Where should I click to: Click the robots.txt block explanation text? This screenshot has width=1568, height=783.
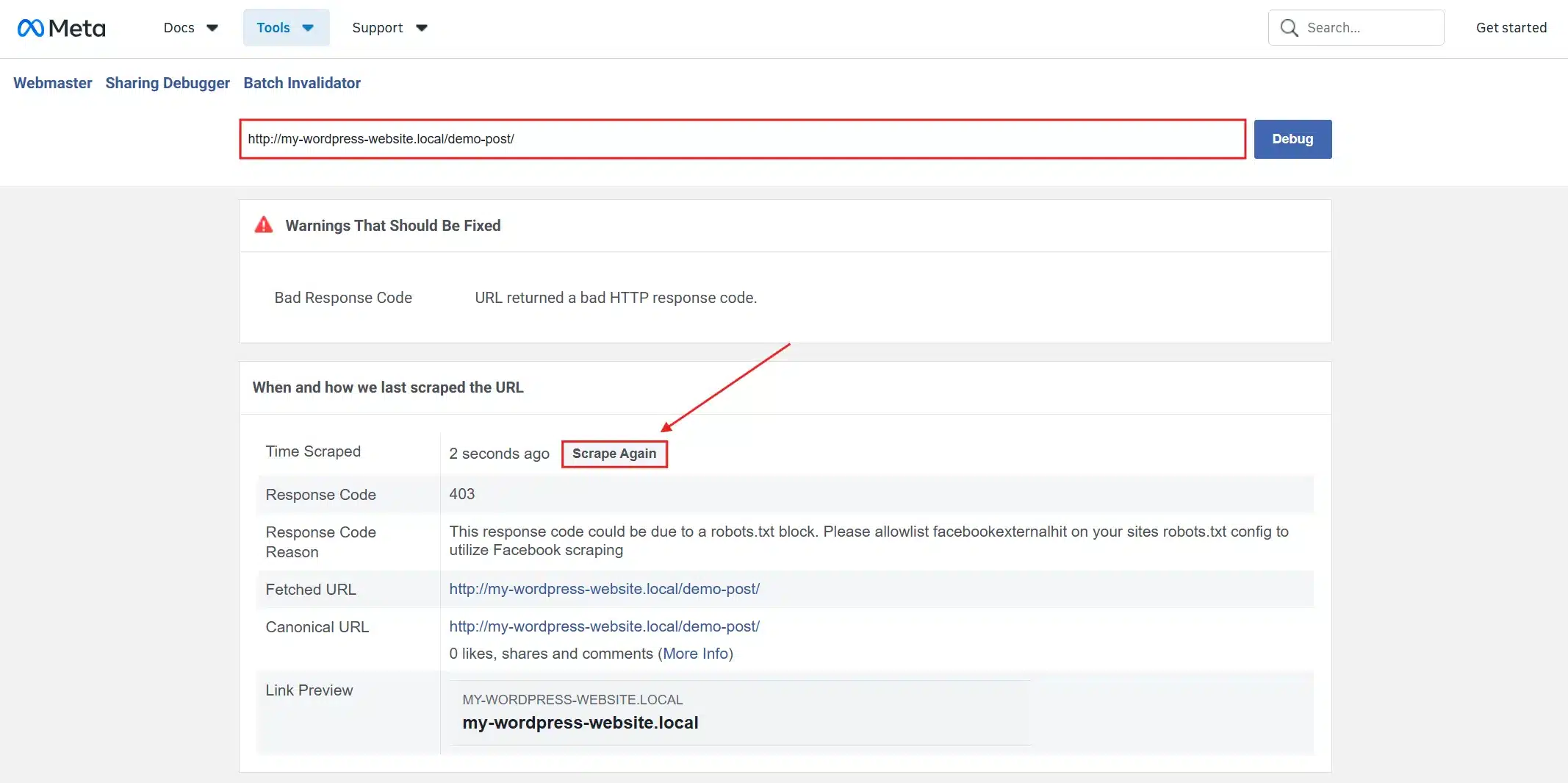pos(869,540)
